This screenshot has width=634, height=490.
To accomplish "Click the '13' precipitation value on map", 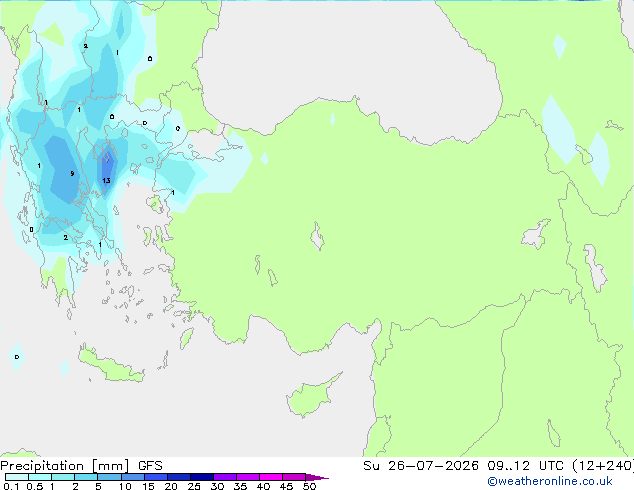I will coord(106,180).
